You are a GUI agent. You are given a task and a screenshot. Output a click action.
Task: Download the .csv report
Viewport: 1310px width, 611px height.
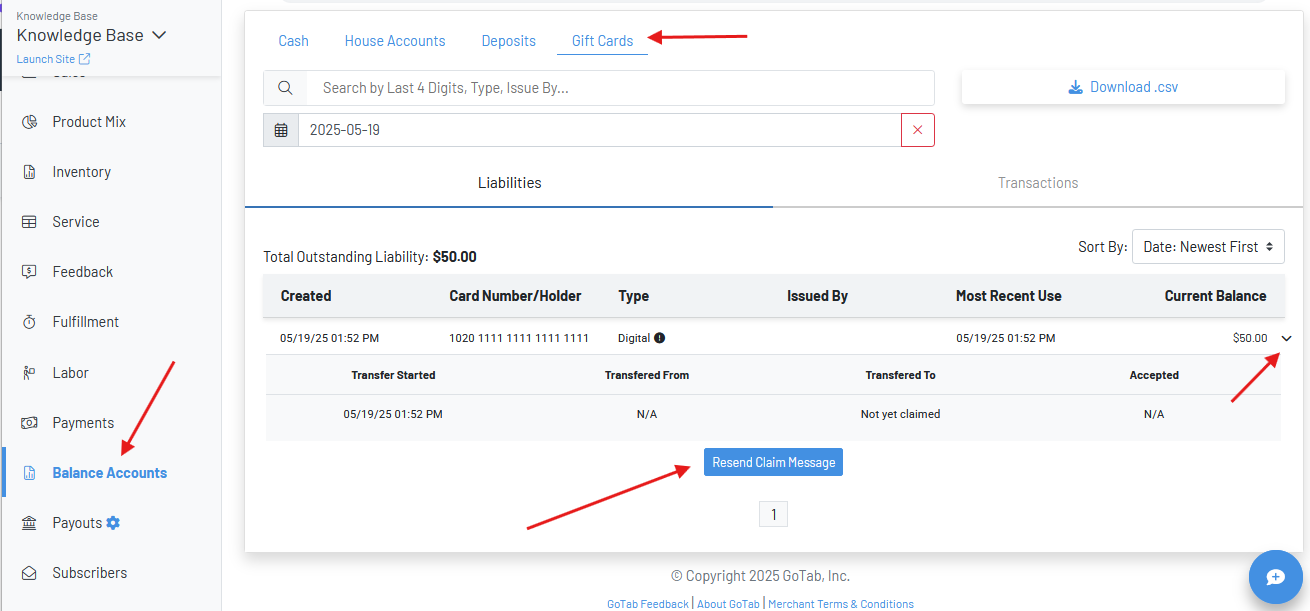click(x=1123, y=87)
